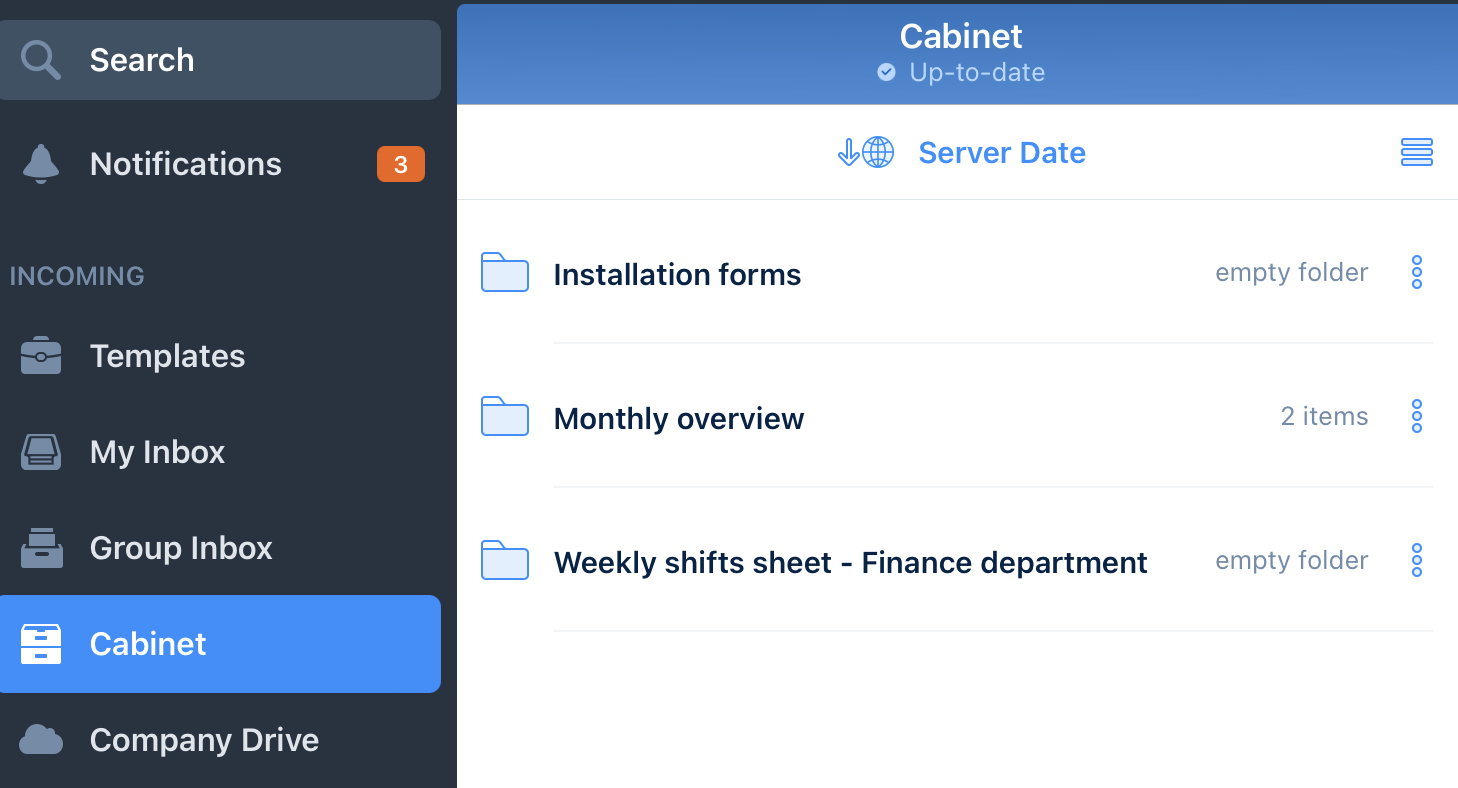Open options menu for Installation forms folder

1417,272
